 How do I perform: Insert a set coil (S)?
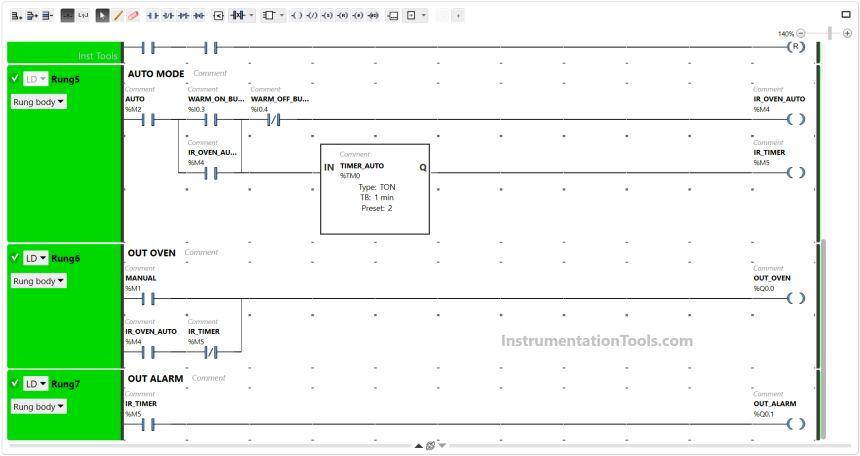327,16
